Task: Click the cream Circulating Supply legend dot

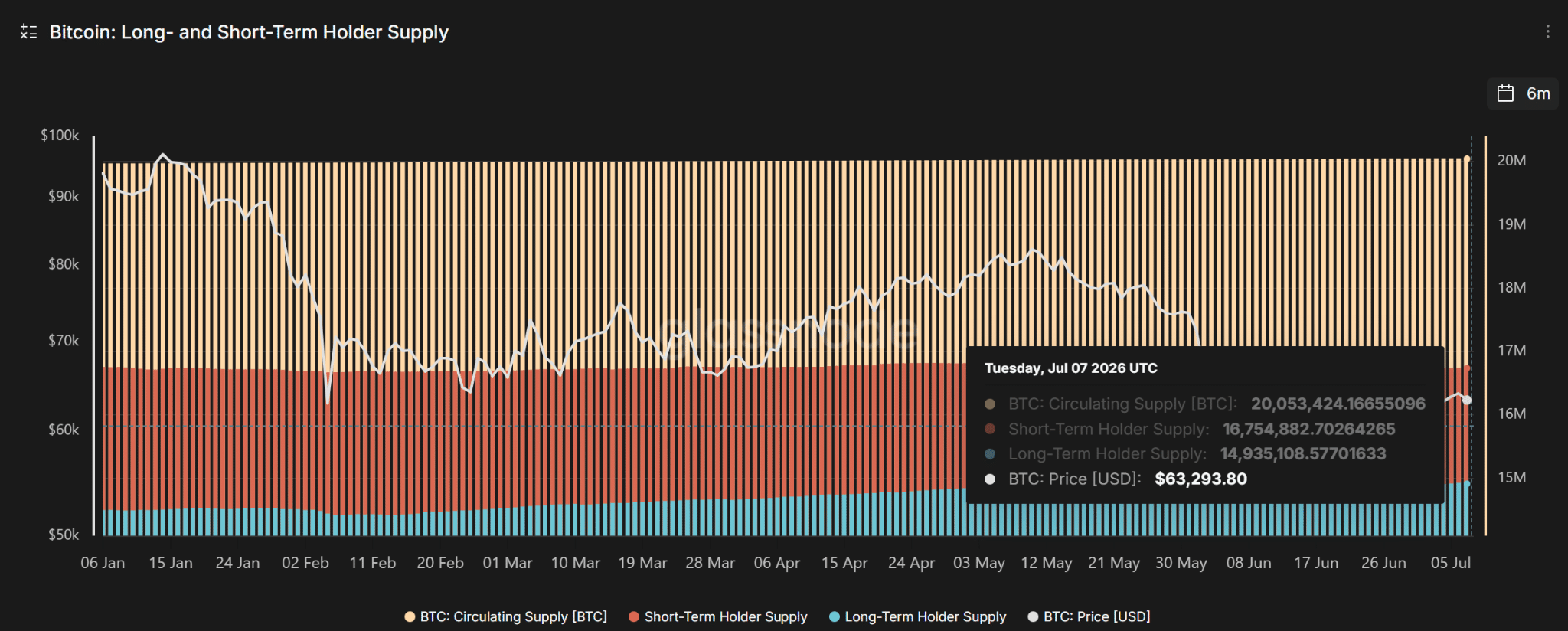Action: coord(410,616)
